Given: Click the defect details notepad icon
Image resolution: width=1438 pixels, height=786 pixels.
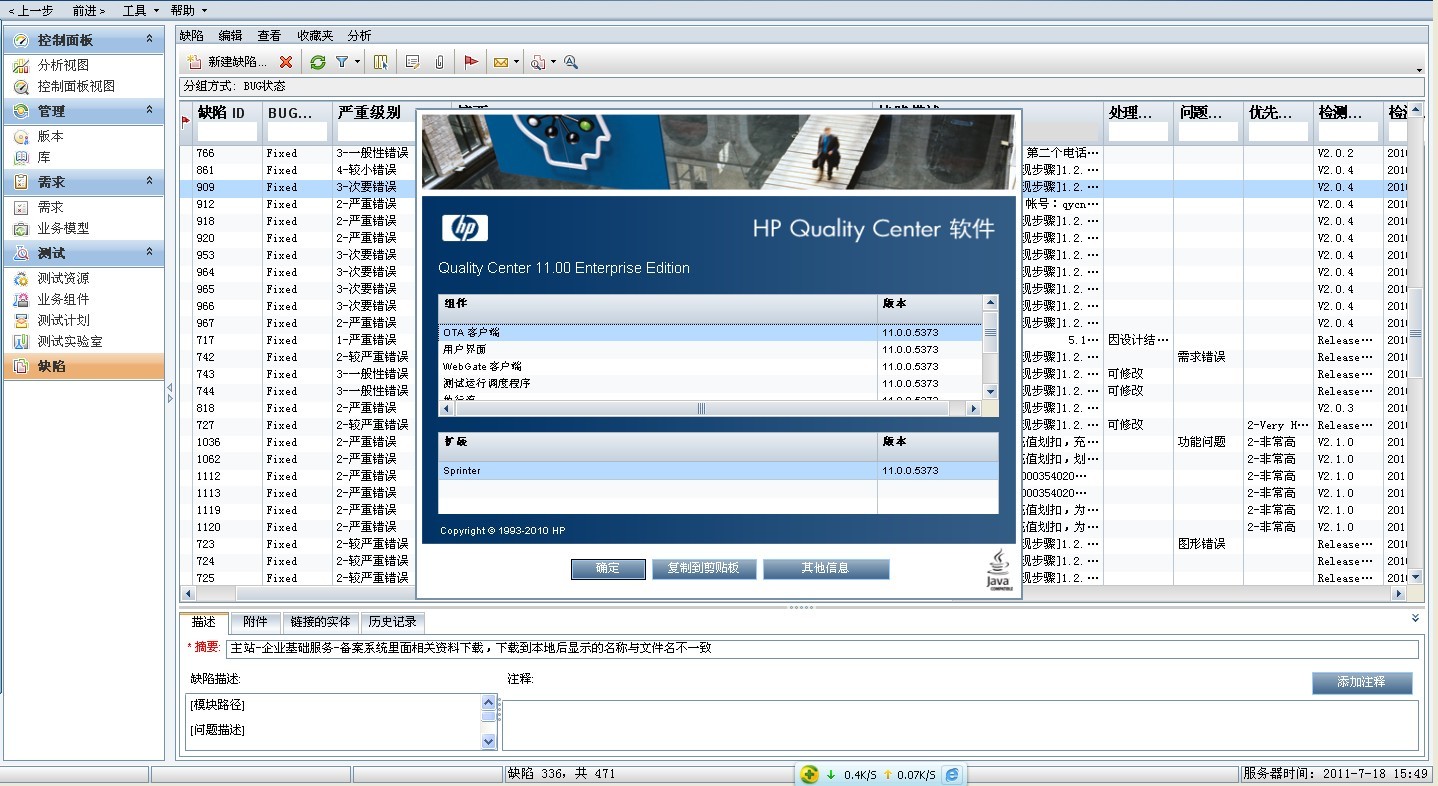Looking at the screenshot, I should coord(412,62).
